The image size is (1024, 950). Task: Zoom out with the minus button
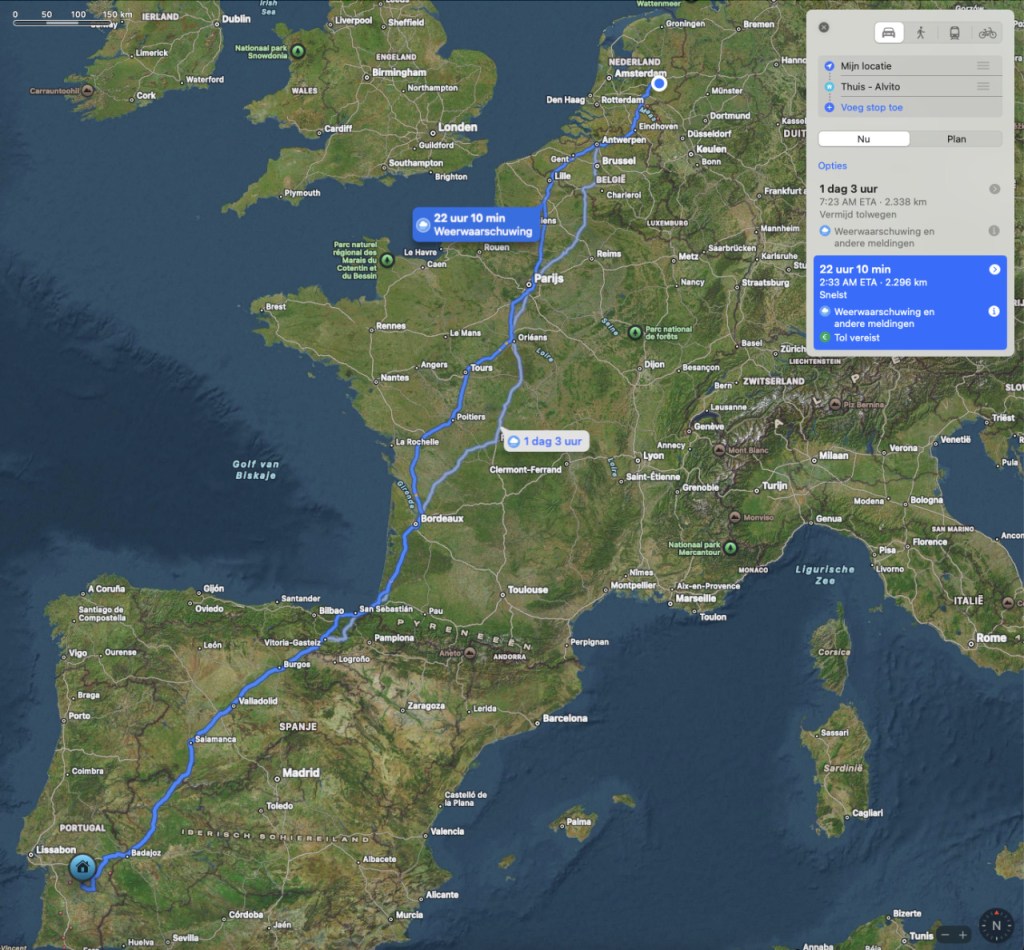945,934
